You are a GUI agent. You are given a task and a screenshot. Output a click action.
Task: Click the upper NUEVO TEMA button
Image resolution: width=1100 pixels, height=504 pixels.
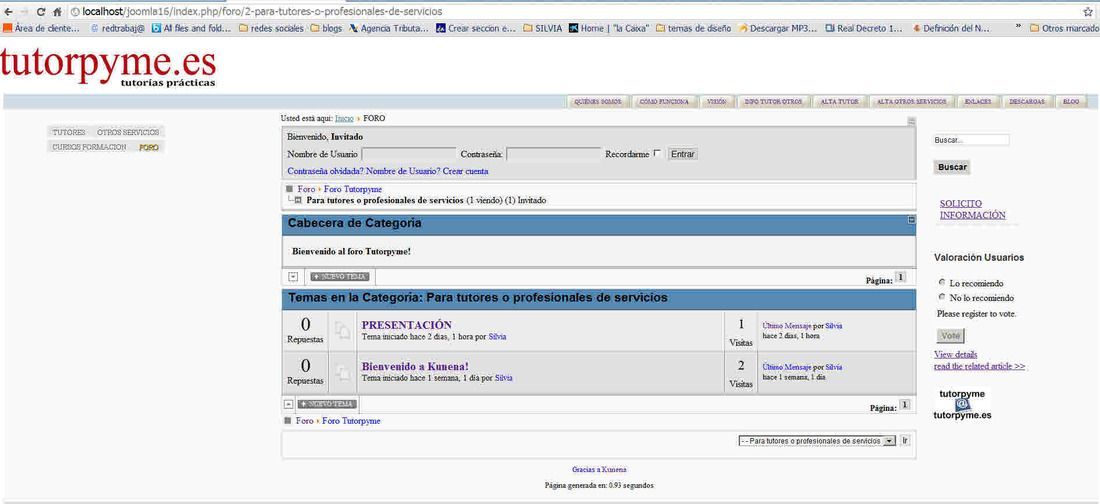point(340,277)
